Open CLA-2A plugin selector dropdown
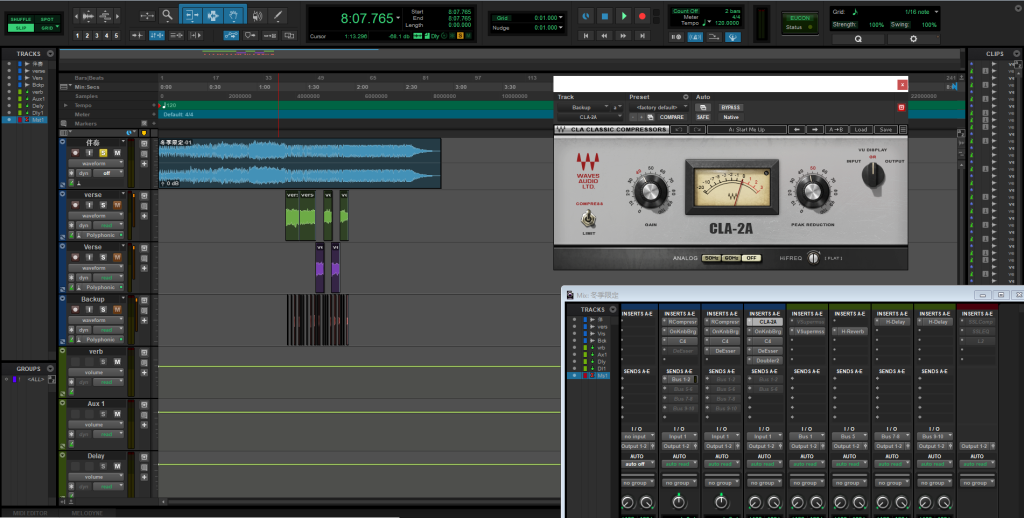This screenshot has height=518, width=1024. click(x=589, y=117)
